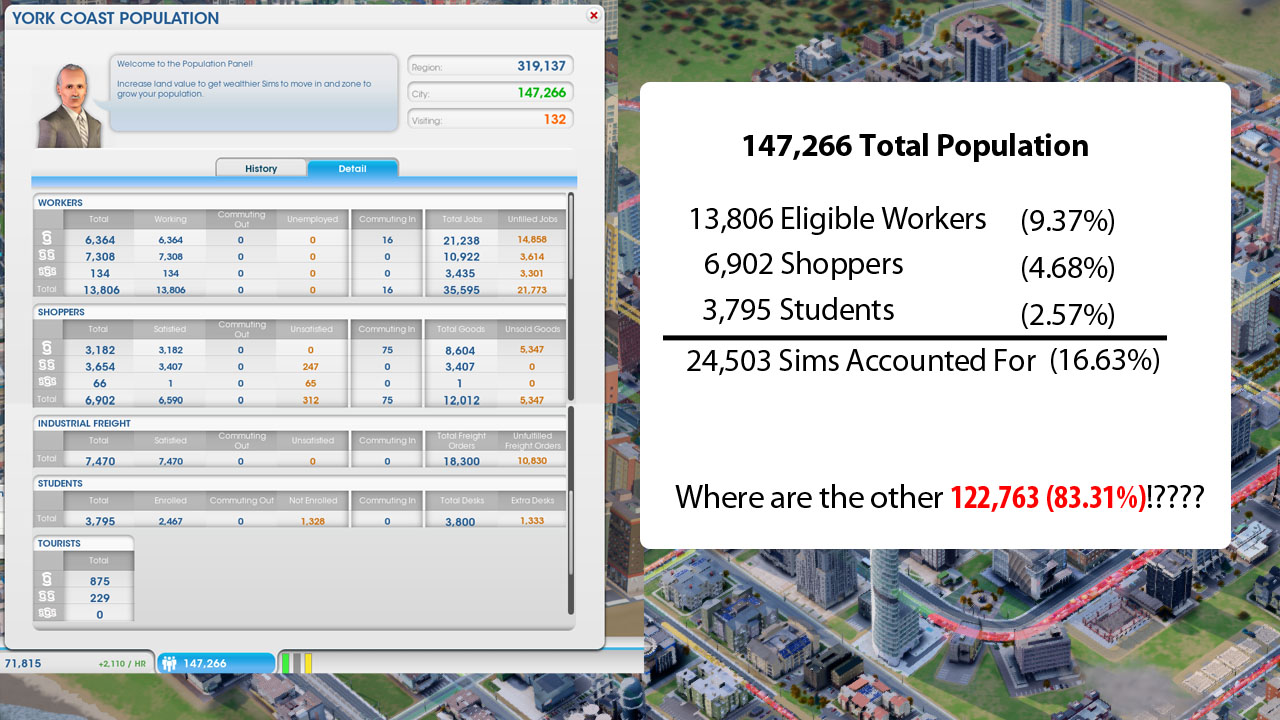
Task: Switch to the History tab
Action: (261, 168)
